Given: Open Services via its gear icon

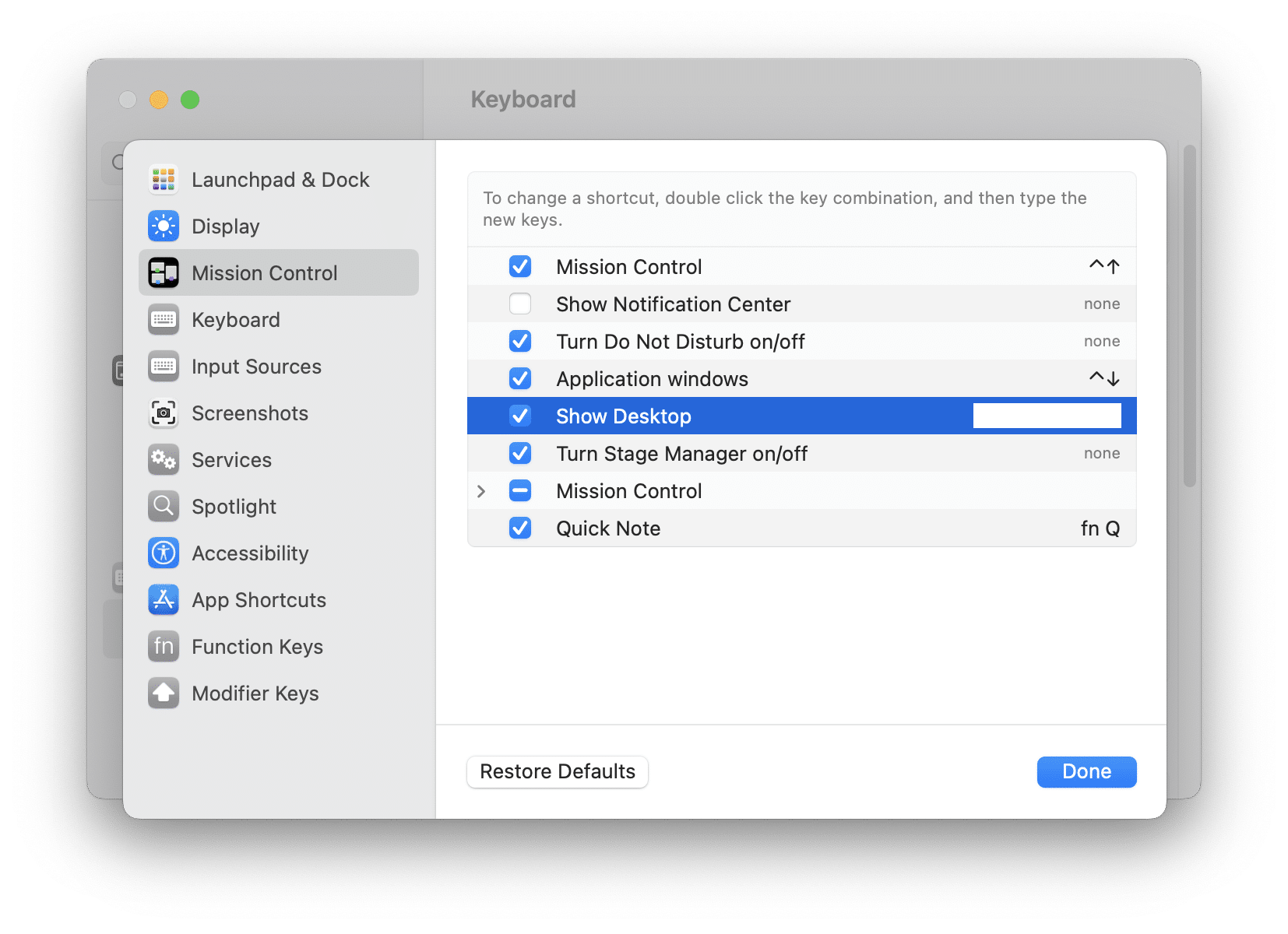Looking at the screenshot, I should 163,459.
